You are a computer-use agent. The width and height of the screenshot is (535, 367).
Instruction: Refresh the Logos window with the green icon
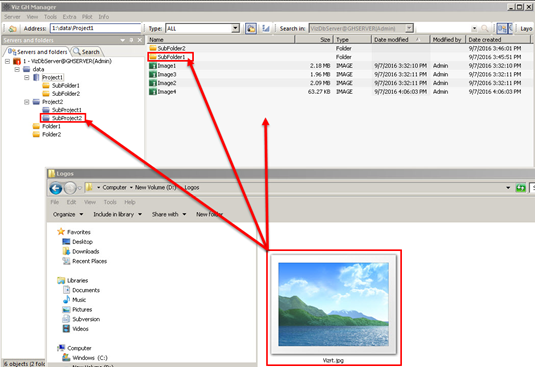tap(520, 188)
